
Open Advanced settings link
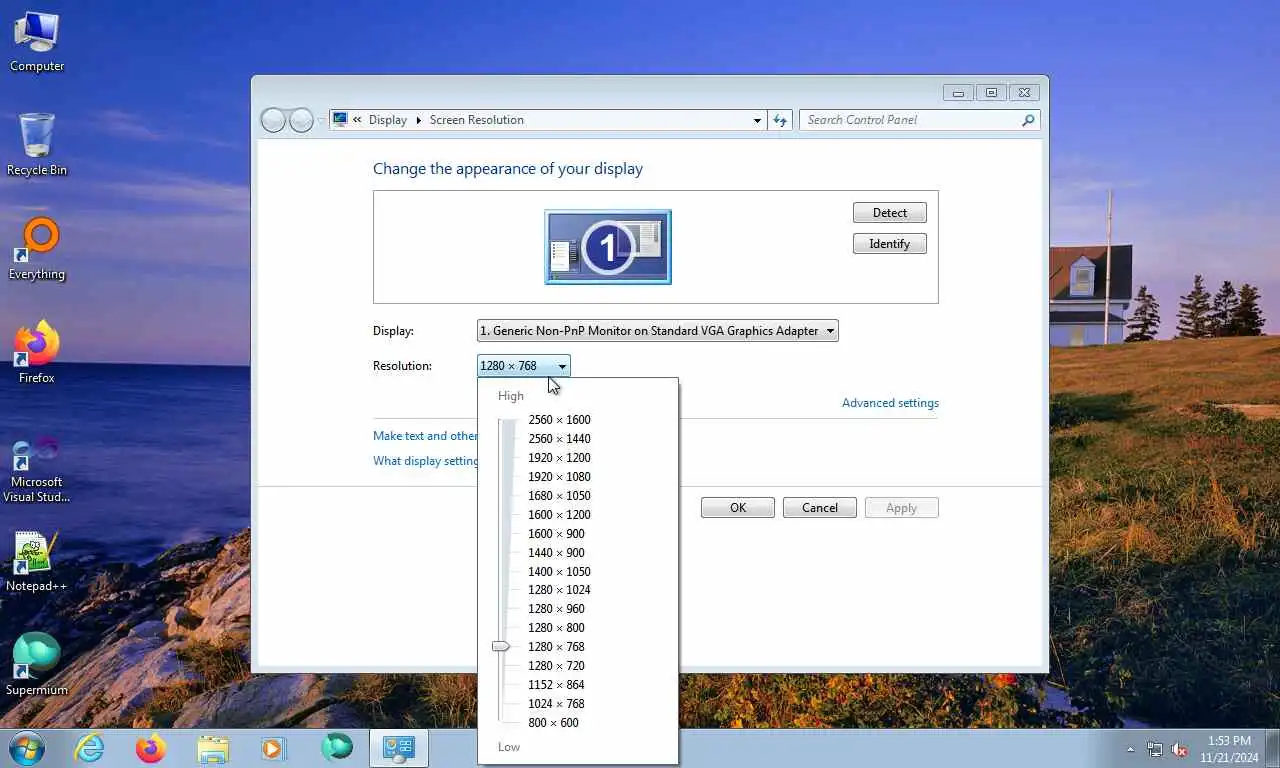click(x=890, y=403)
